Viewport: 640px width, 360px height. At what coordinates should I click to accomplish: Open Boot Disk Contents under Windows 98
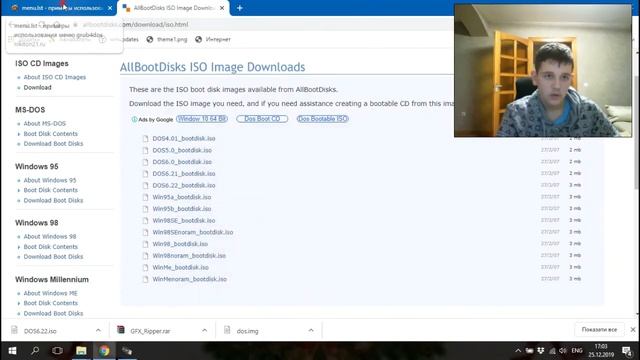(x=50, y=247)
